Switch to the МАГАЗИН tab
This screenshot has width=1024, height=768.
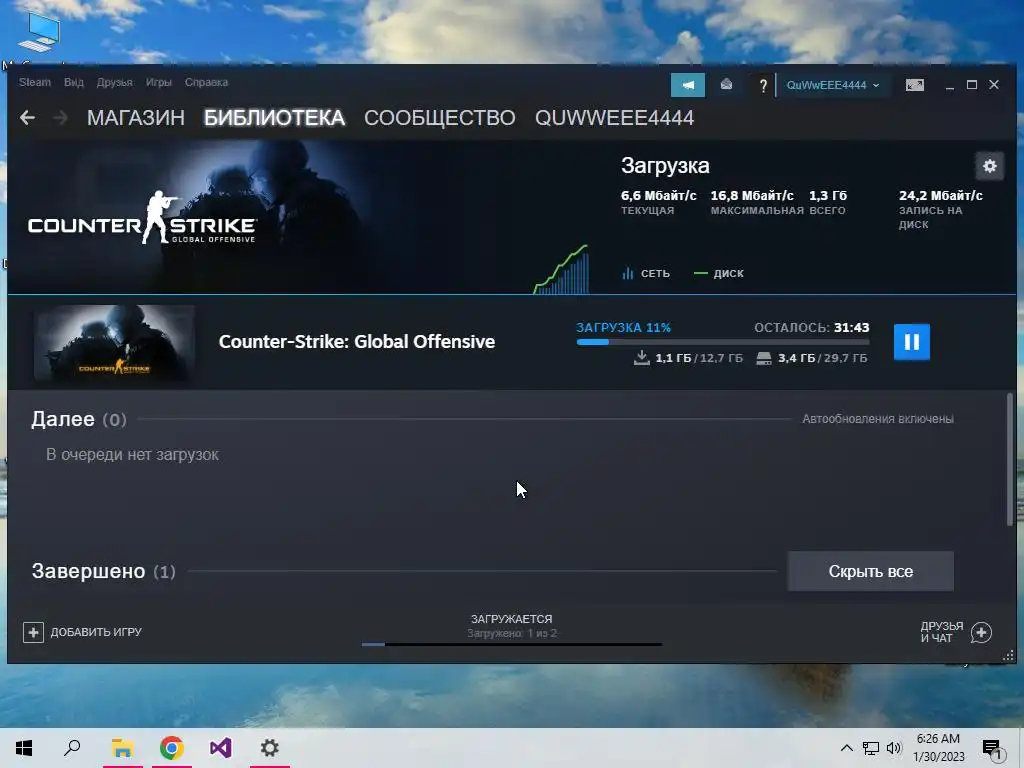point(136,118)
